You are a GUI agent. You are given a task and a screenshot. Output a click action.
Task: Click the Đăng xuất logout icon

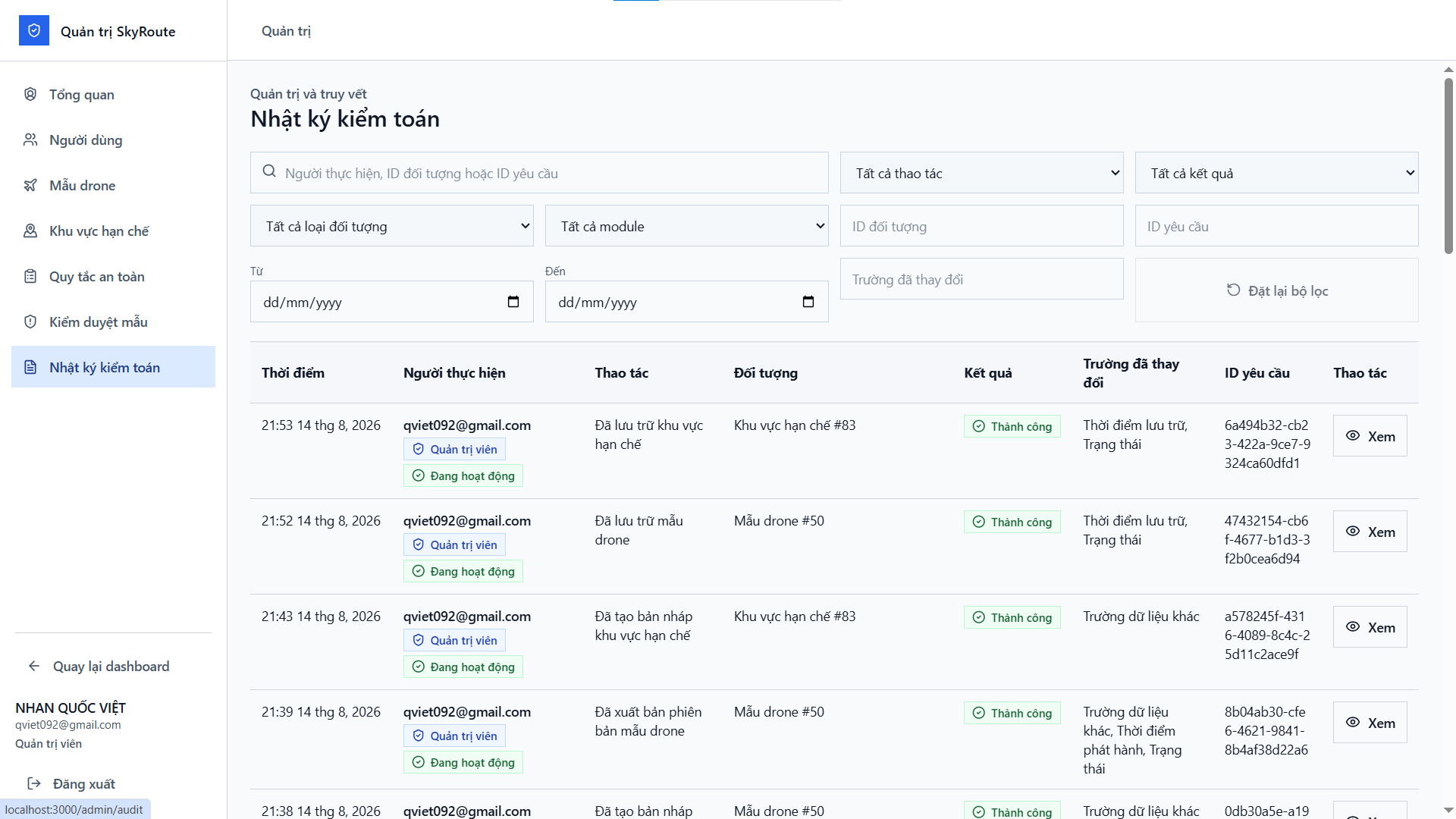coord(34,783)
